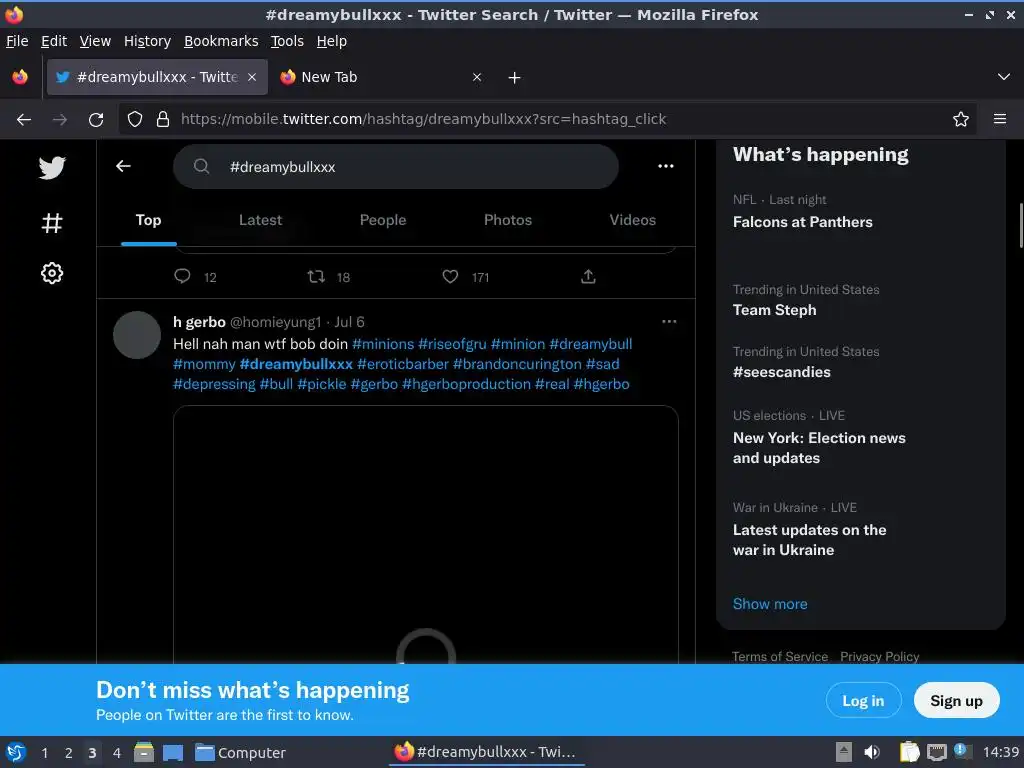Click the clipboard tray icon
The height and width of the screenshot is (768, 1024).
point(909,752)
